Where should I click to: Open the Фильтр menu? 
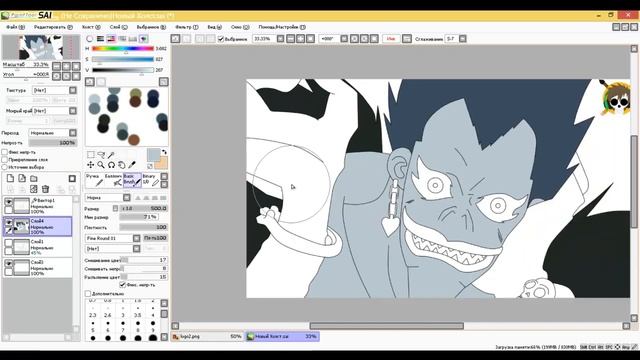[187, 27]
